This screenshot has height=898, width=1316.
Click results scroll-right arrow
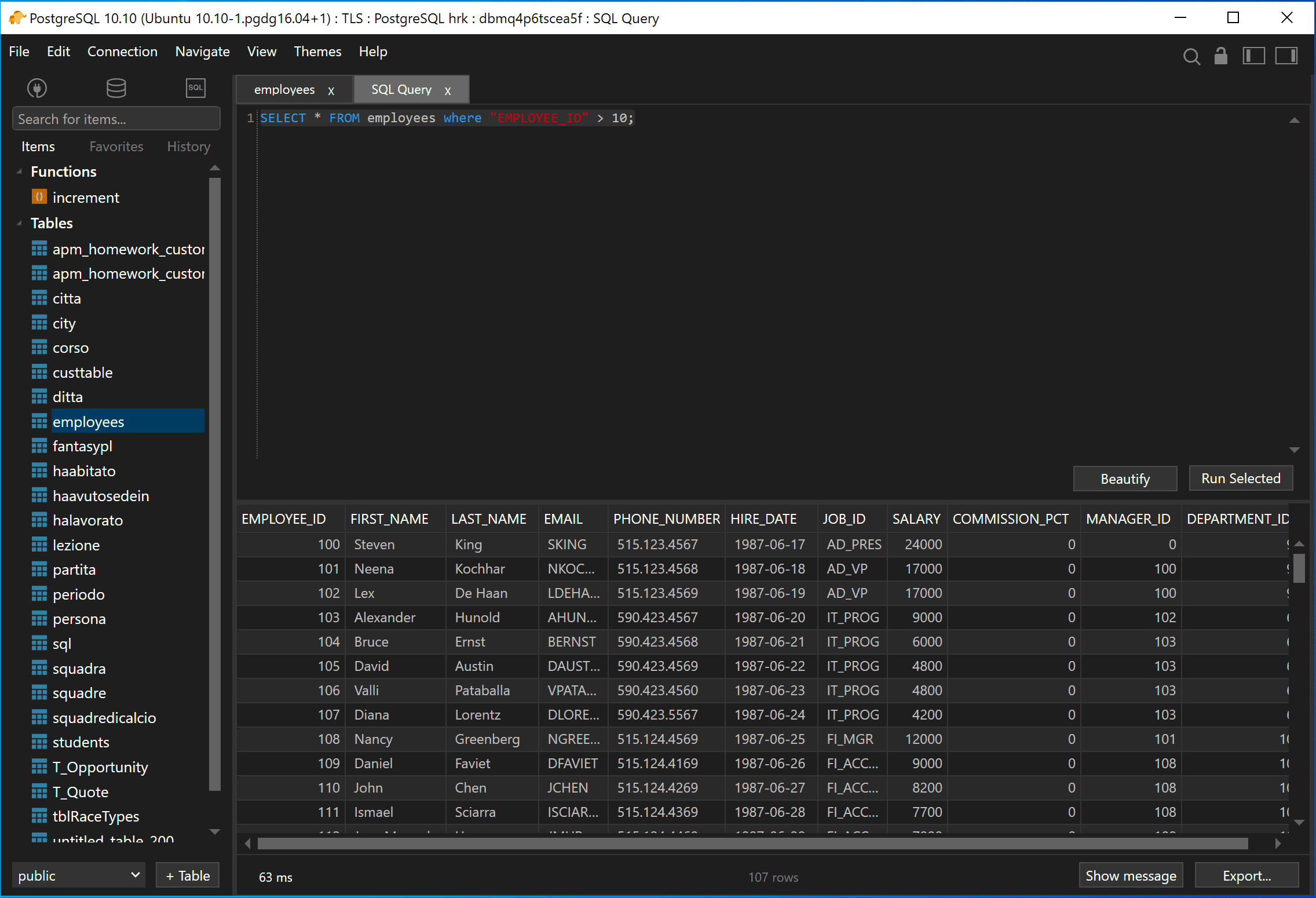click(1278, 844)
